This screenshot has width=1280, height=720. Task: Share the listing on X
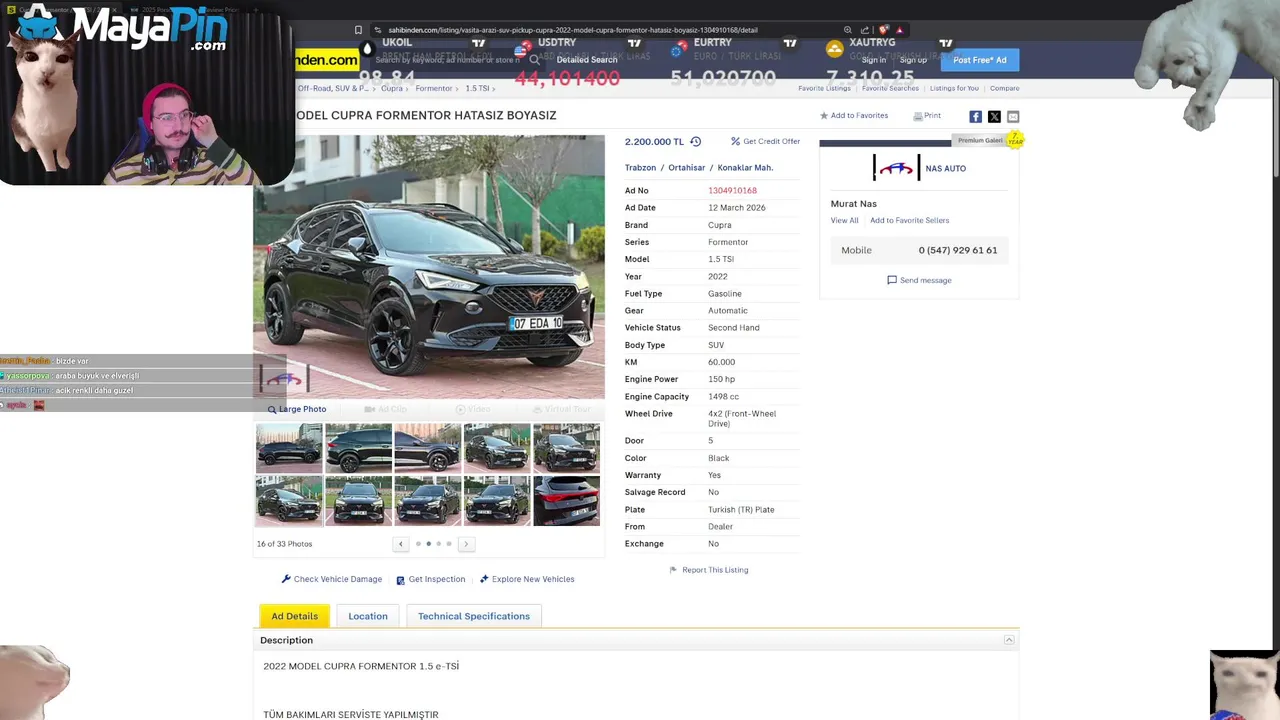994,117
